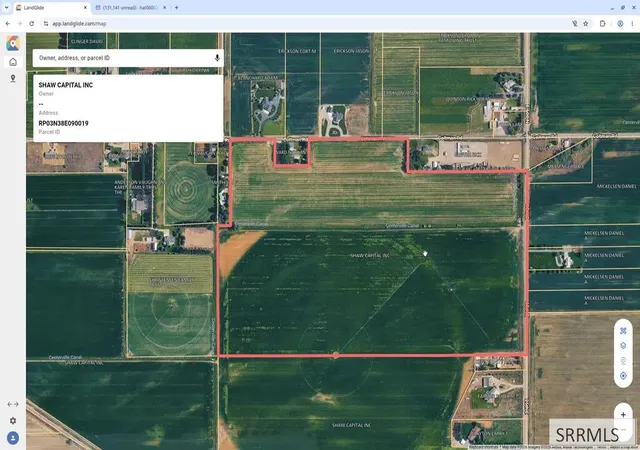Select the ERICKSON CORT M parcel label
This screenshot has width=640, height=450.
click(x=298, y=51)
